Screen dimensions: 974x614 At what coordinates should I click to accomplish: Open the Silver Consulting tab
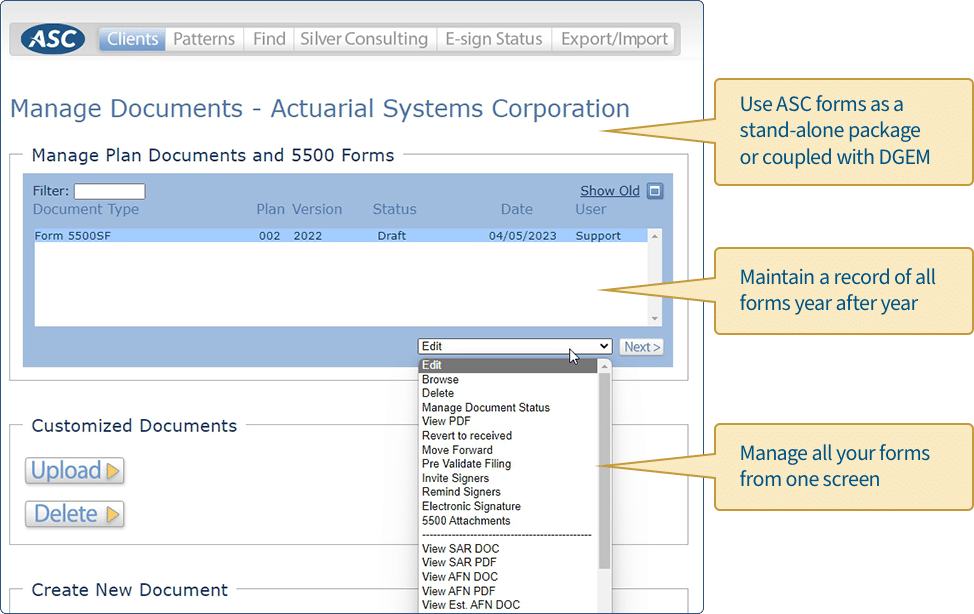[364, 38]
